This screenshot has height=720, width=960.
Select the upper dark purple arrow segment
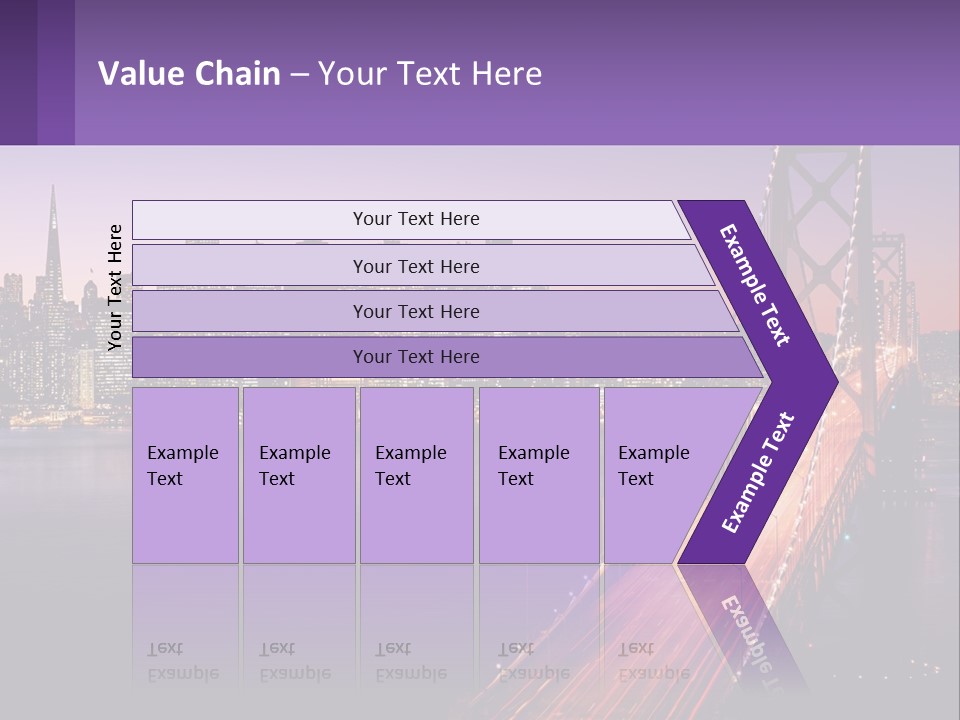(x=756, y=285)
